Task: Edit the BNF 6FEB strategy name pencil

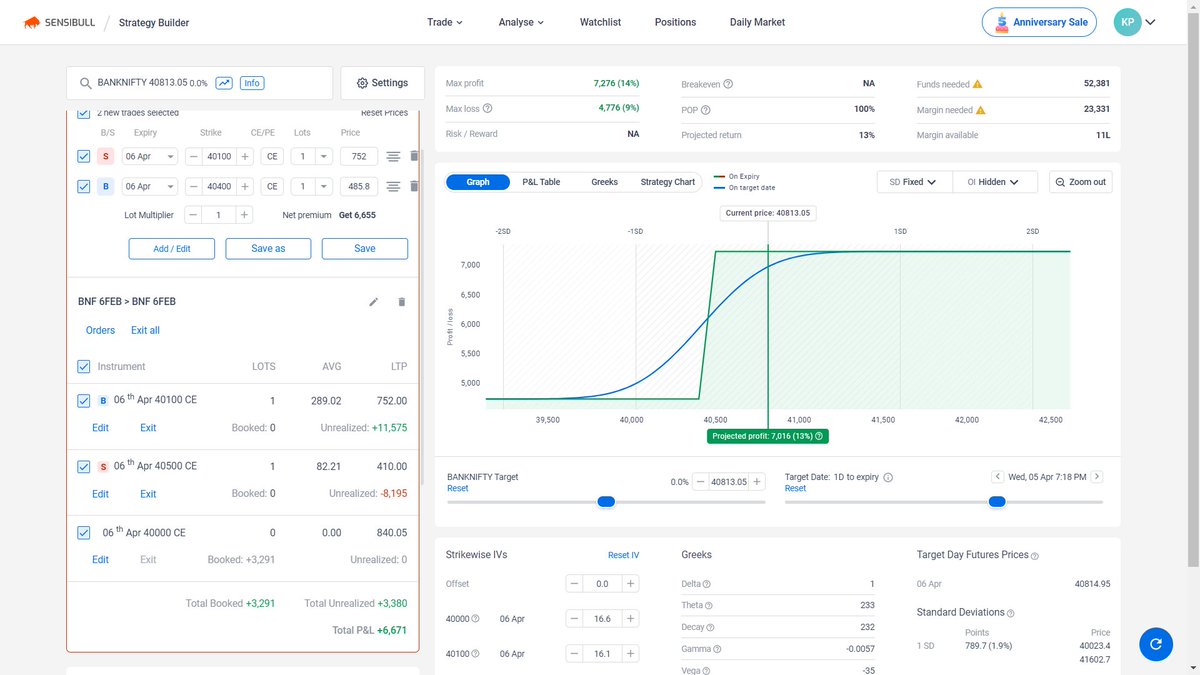Action: pos(373,301)
